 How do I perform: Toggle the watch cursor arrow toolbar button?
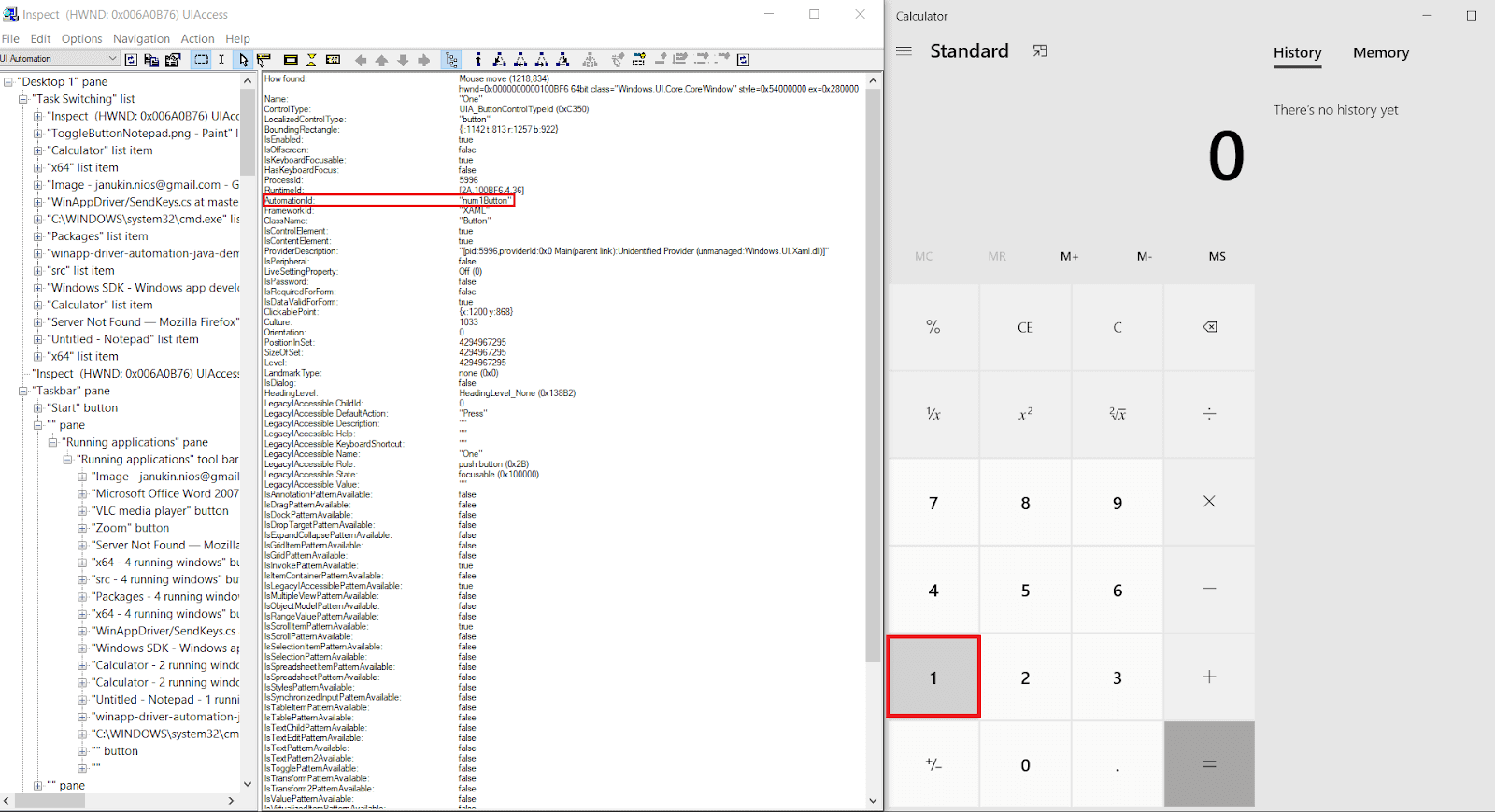click(243, 60)
